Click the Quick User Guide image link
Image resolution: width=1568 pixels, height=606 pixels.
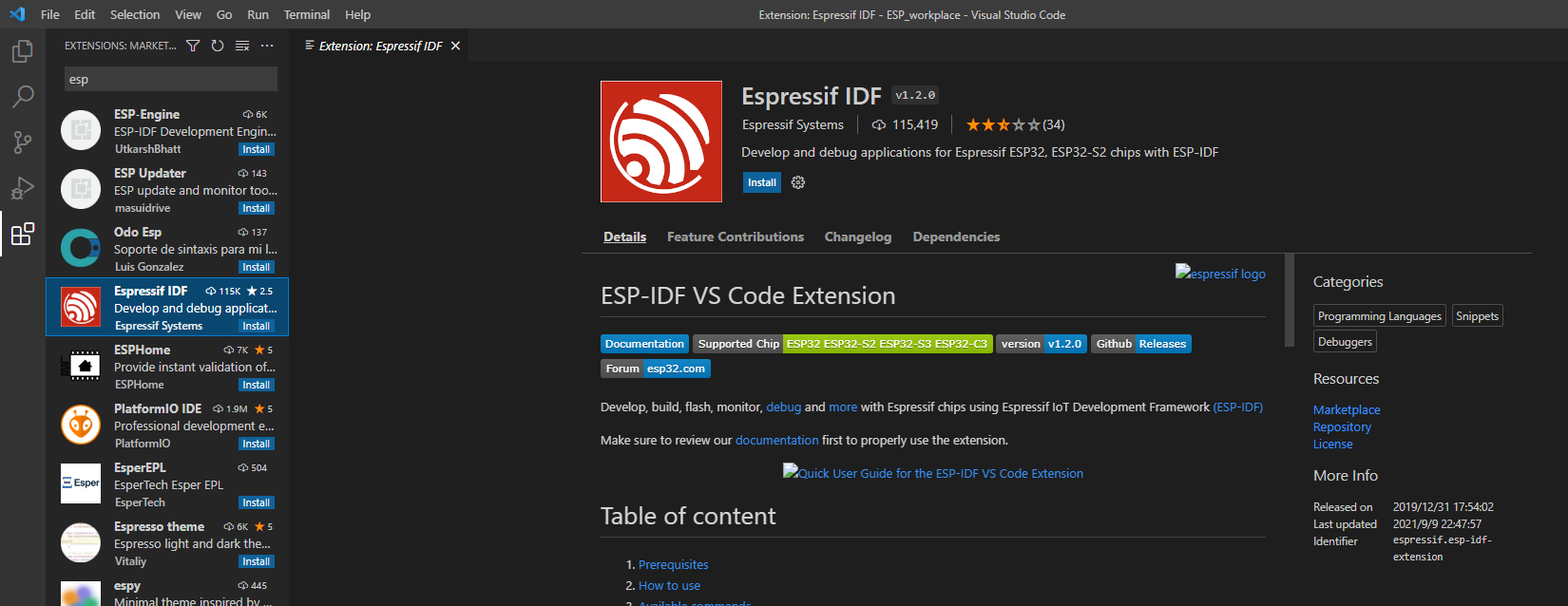(x=933, y=472)
